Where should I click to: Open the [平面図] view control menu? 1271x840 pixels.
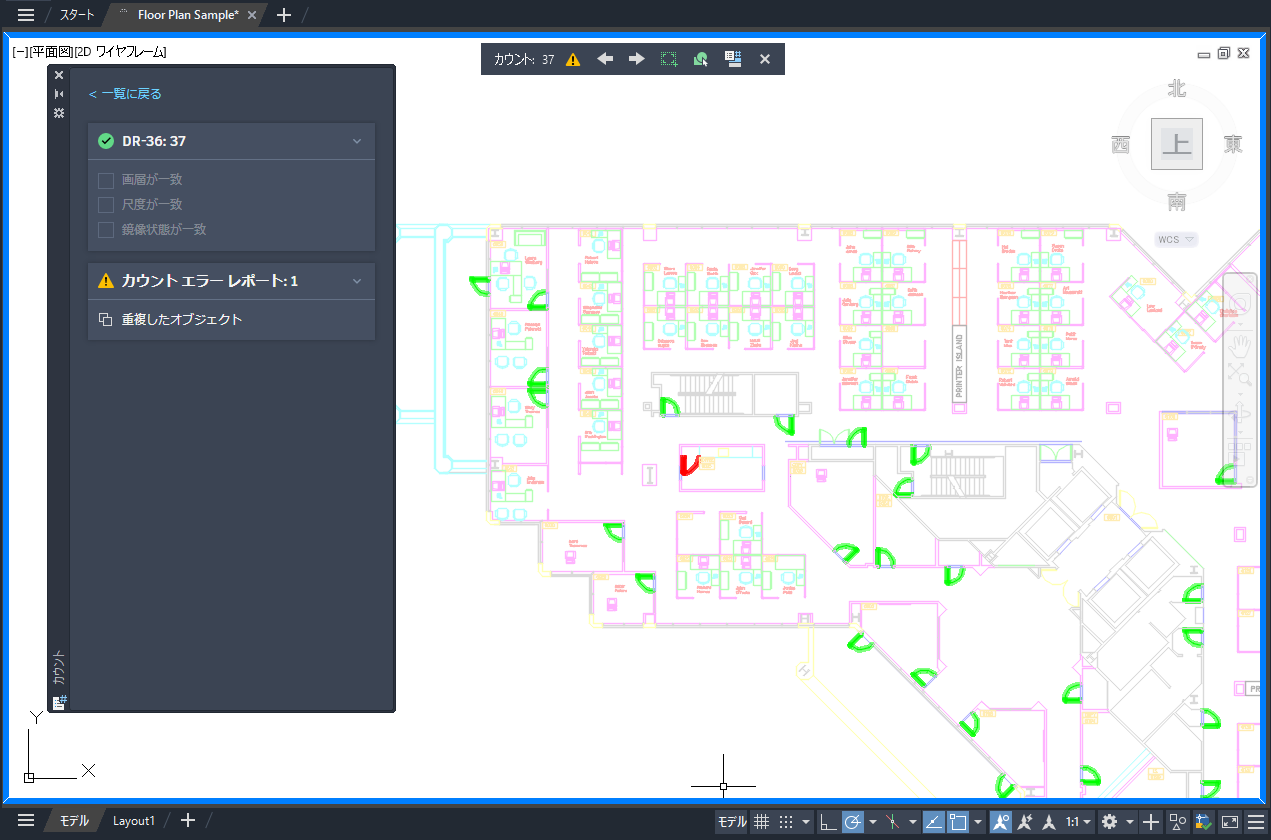(50, 52)
